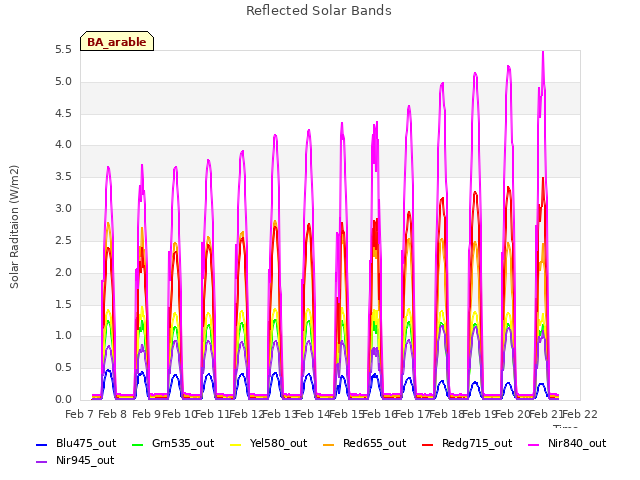
Task: Click the 4.0 y-axis tick label
Action: (x=63, y=144)
